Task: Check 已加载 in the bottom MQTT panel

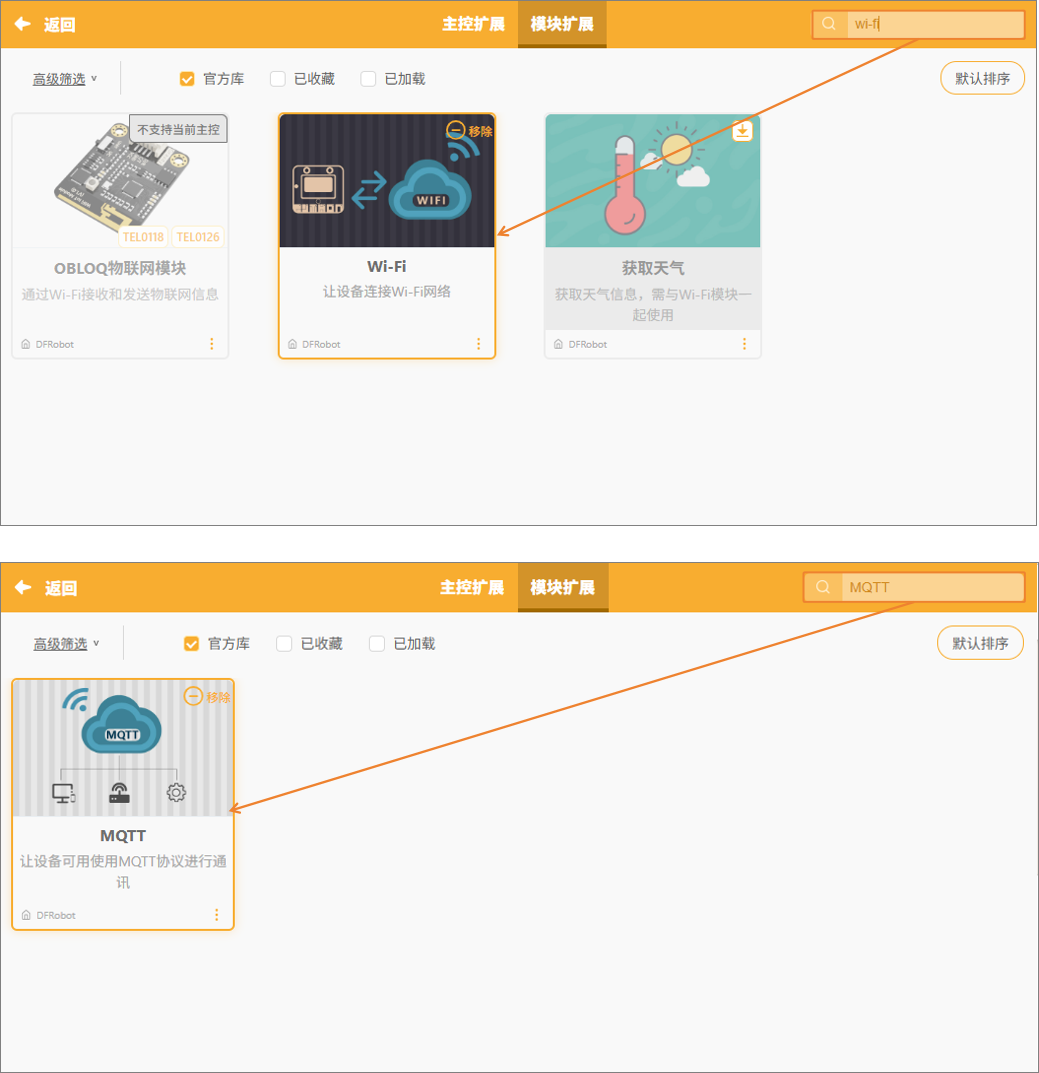Action: [x=377, y=644]
